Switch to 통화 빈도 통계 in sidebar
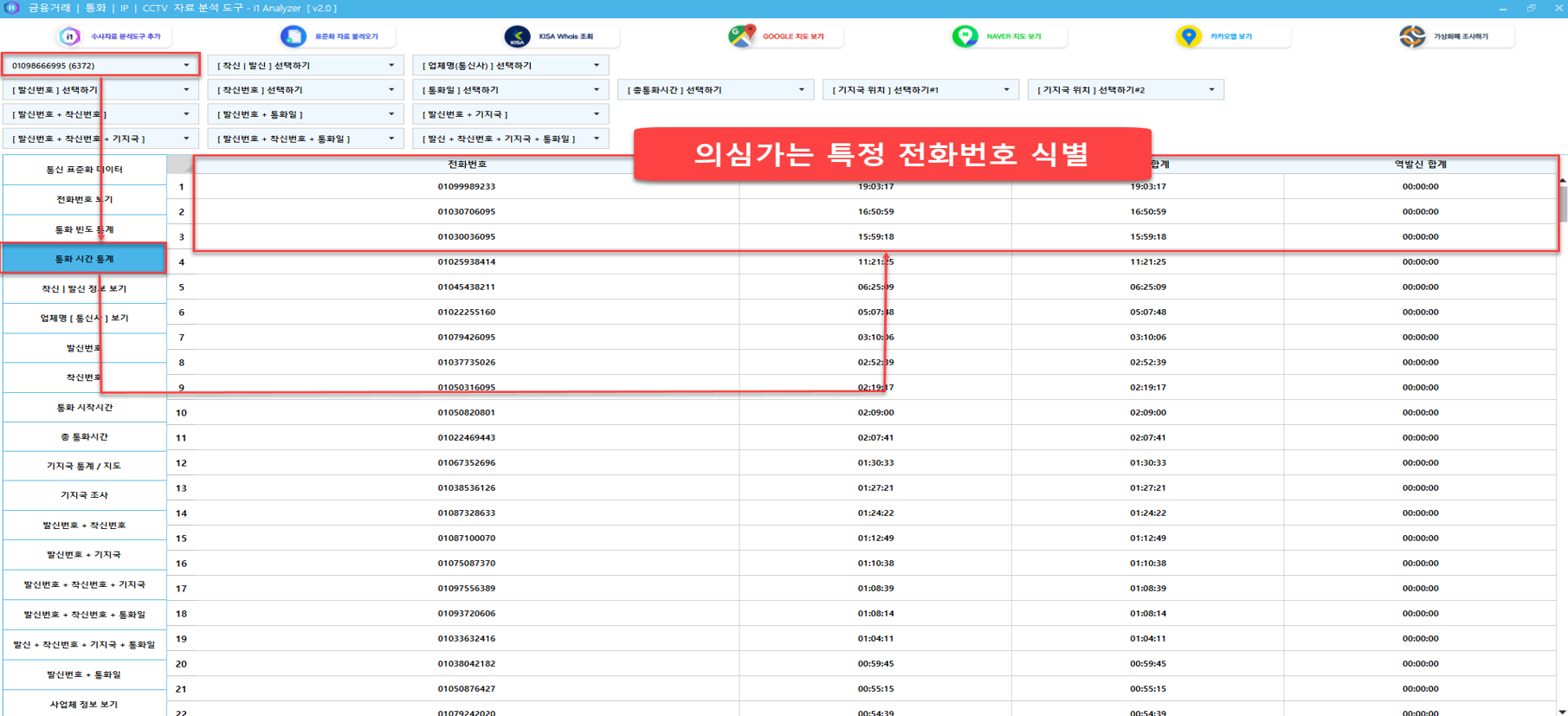Viewport: 1568px width, 716px height. click(x=85, y=229)
